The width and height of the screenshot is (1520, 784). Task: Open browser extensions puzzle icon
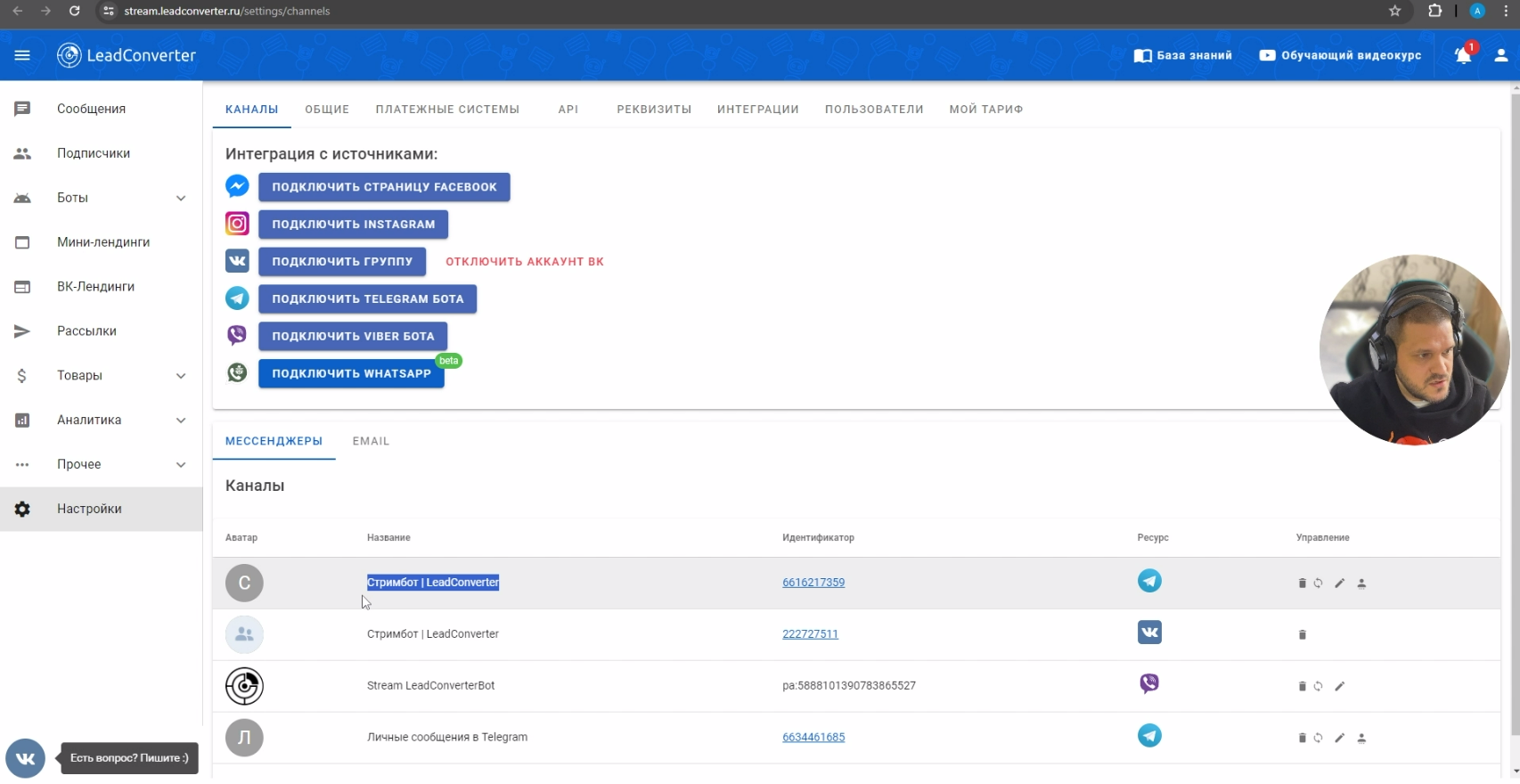pos(1434,11)
